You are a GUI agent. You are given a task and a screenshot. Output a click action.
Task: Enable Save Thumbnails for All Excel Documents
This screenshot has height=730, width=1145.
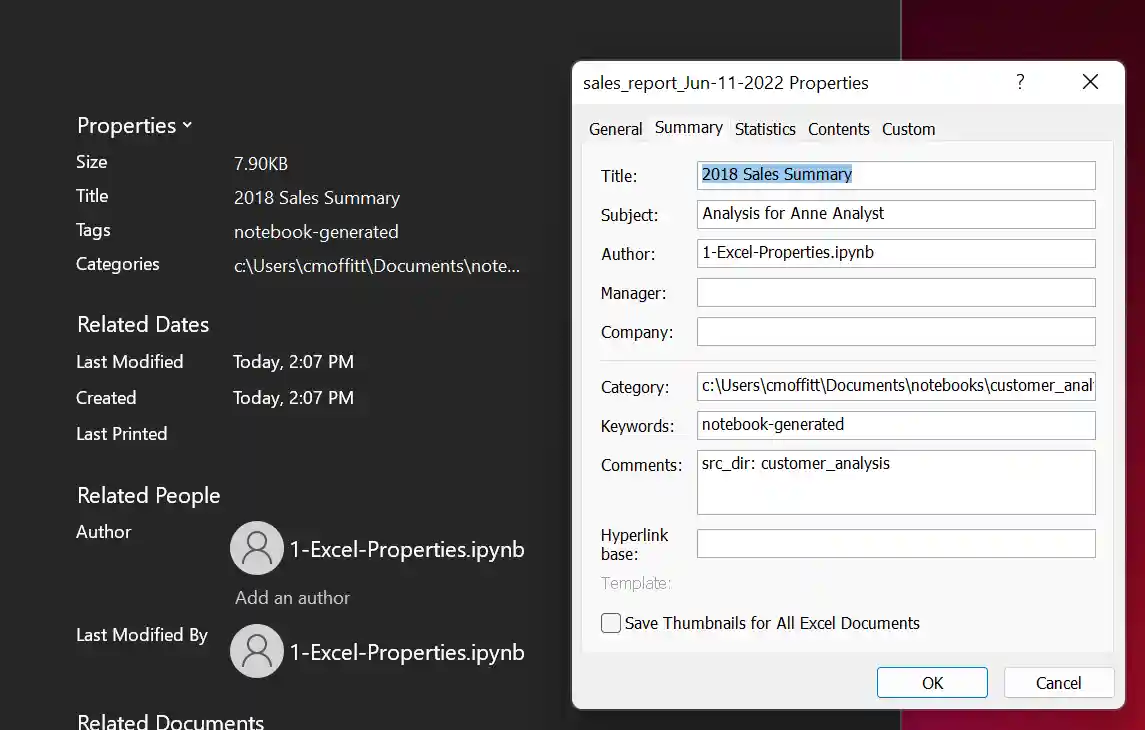pyautogui.click(x=610, y=622)
